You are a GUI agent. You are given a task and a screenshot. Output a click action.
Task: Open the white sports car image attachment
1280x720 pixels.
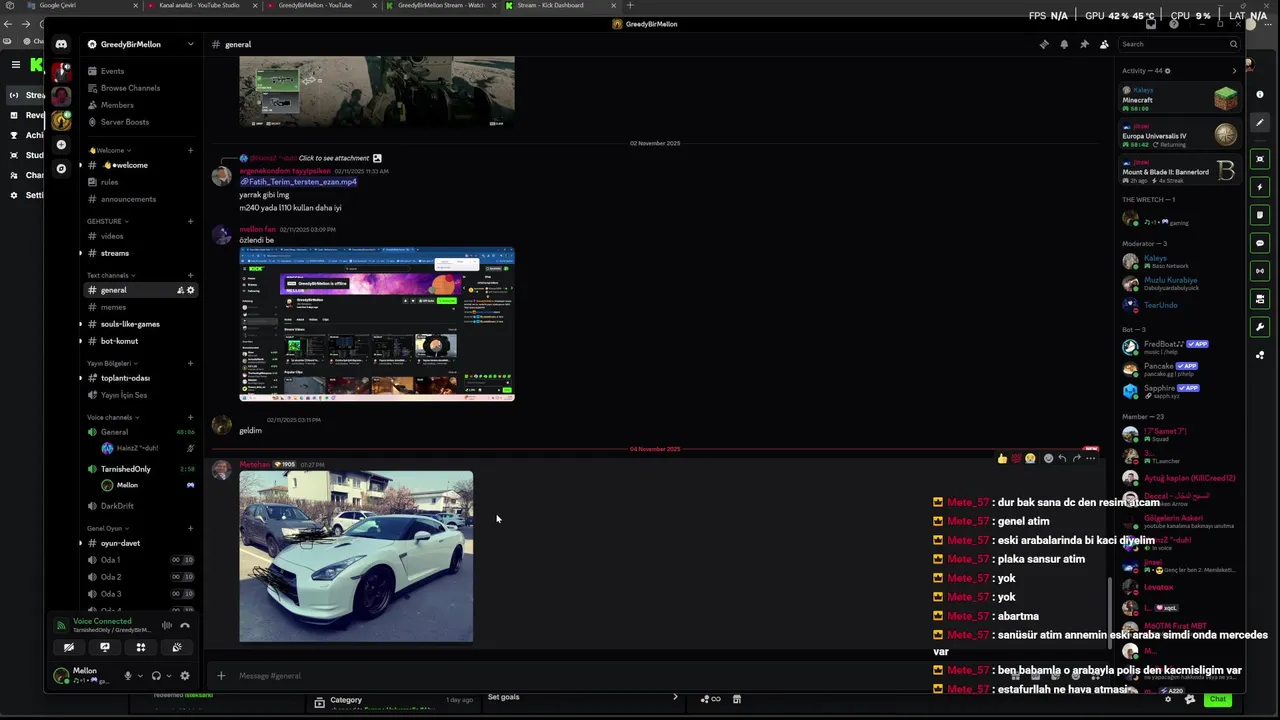click(x=356, y=556)
